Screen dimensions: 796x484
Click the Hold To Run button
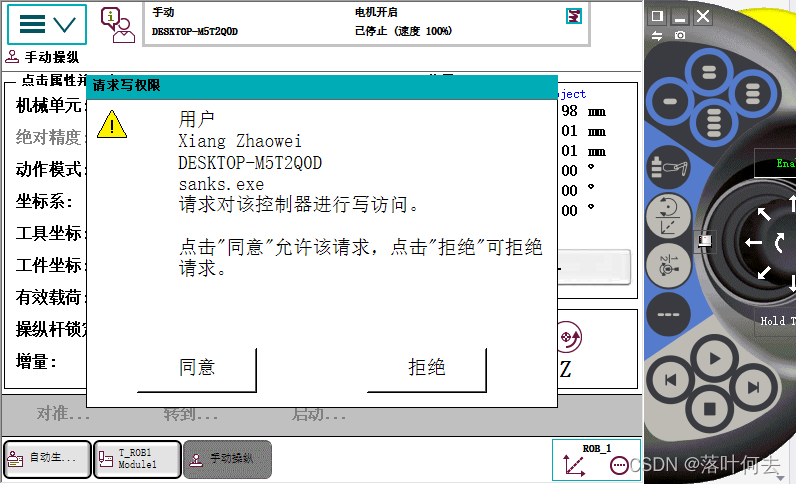(775, 320)
